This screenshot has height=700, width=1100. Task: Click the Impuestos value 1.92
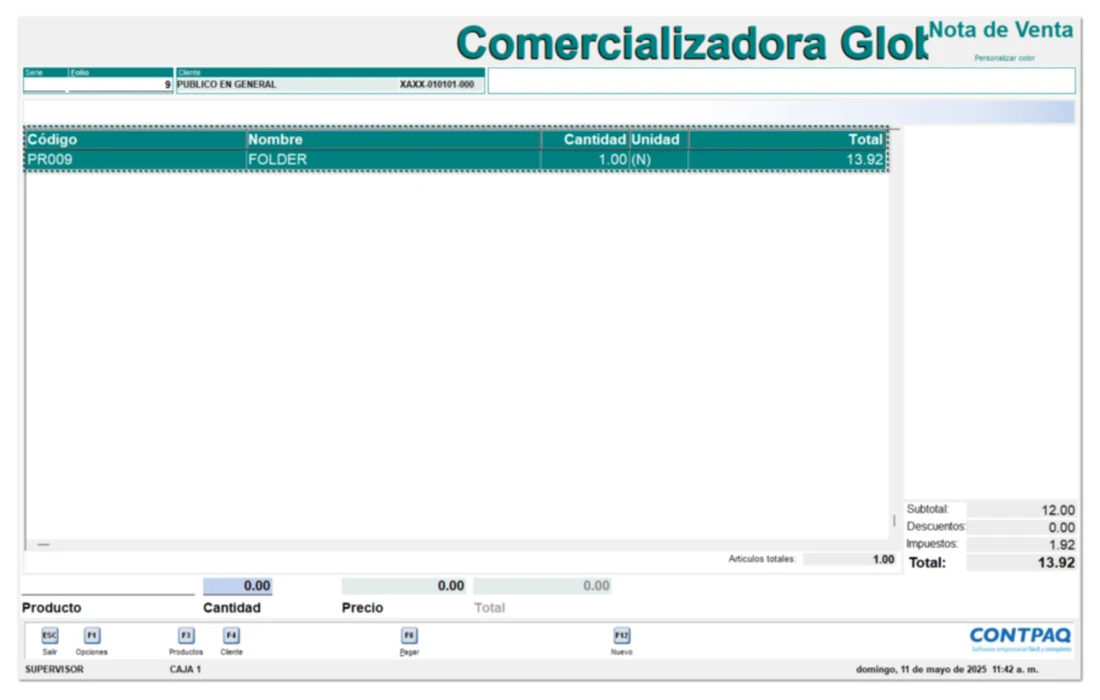click(x=1021, y=545)
